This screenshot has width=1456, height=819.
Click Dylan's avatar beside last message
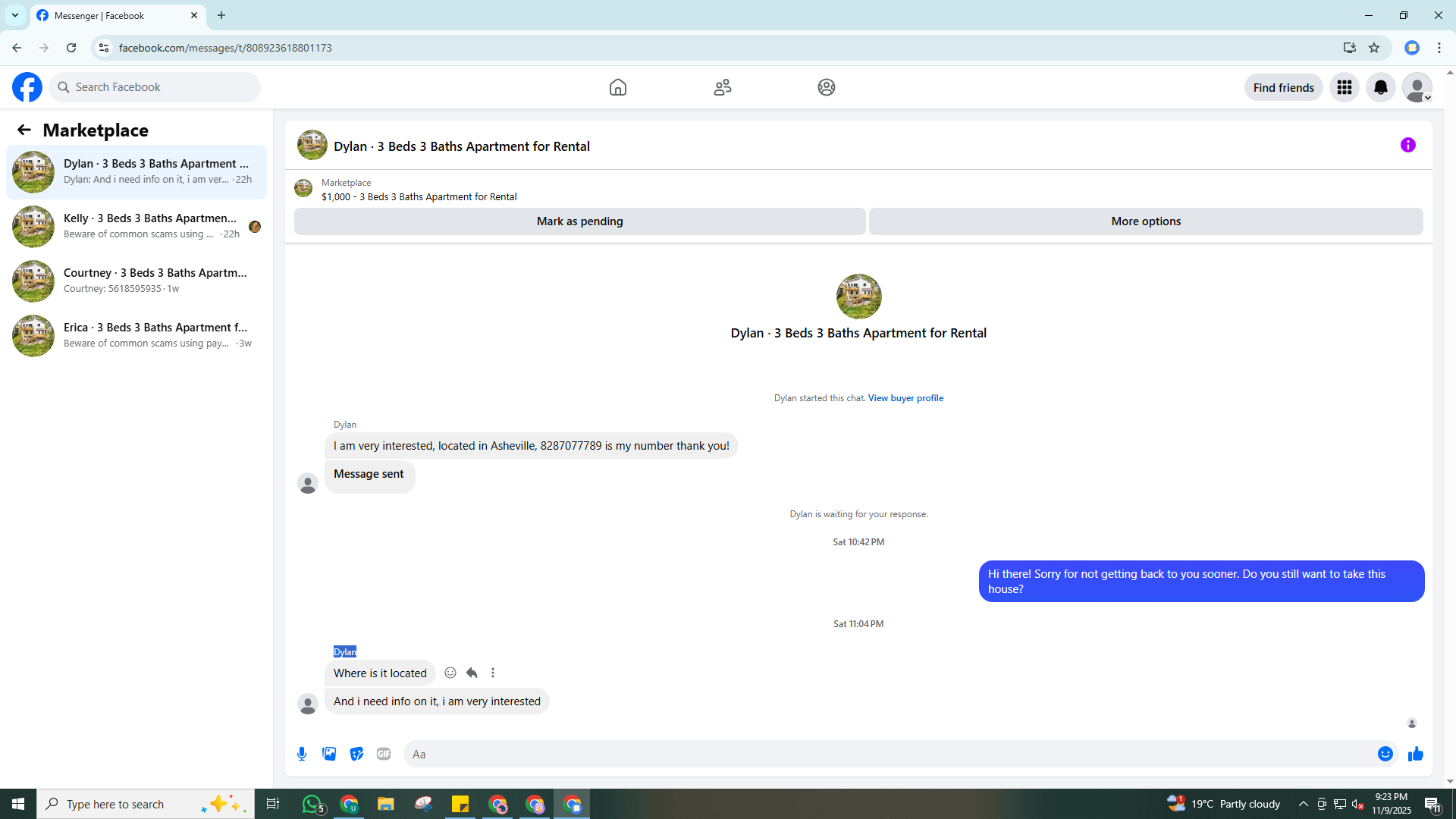click(x=308, y=704)
